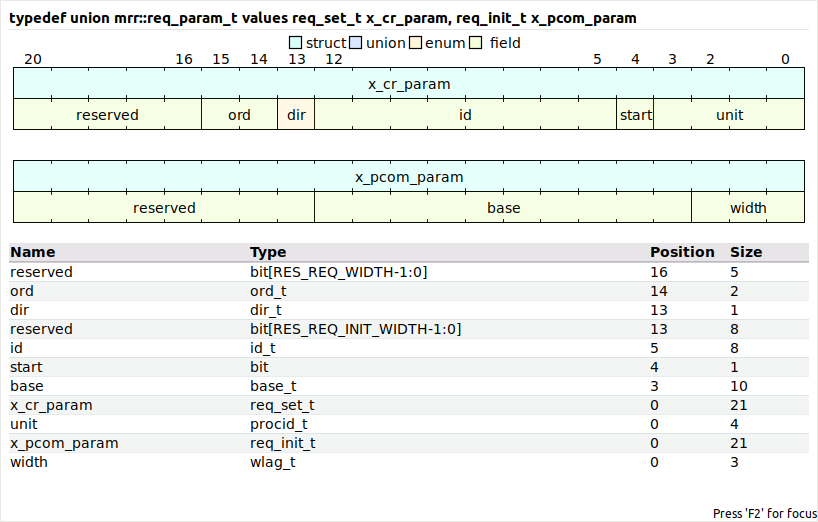Click the Size column header

click(x=746, y=252)
